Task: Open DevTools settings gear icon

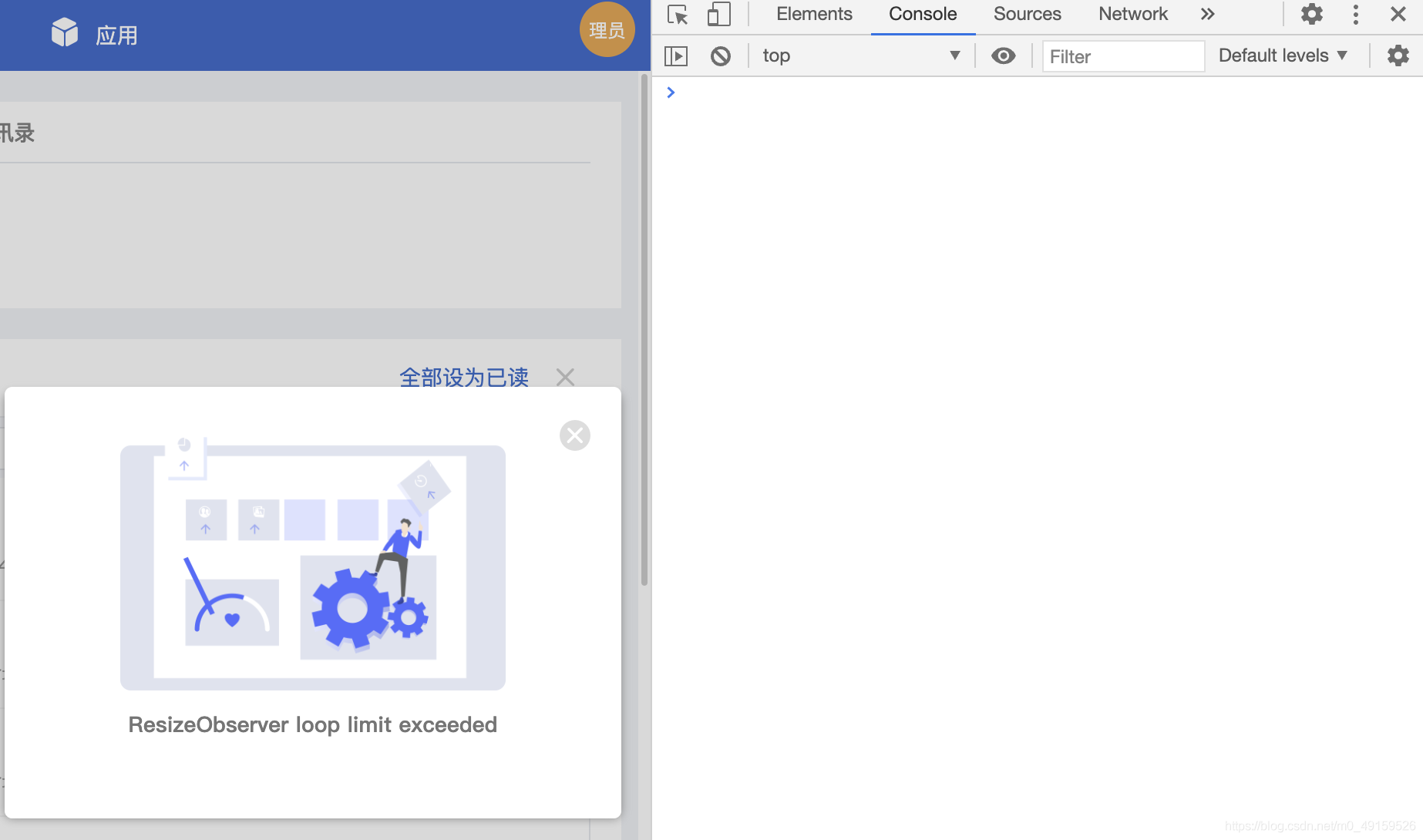Action: [x=1311, y=14]
